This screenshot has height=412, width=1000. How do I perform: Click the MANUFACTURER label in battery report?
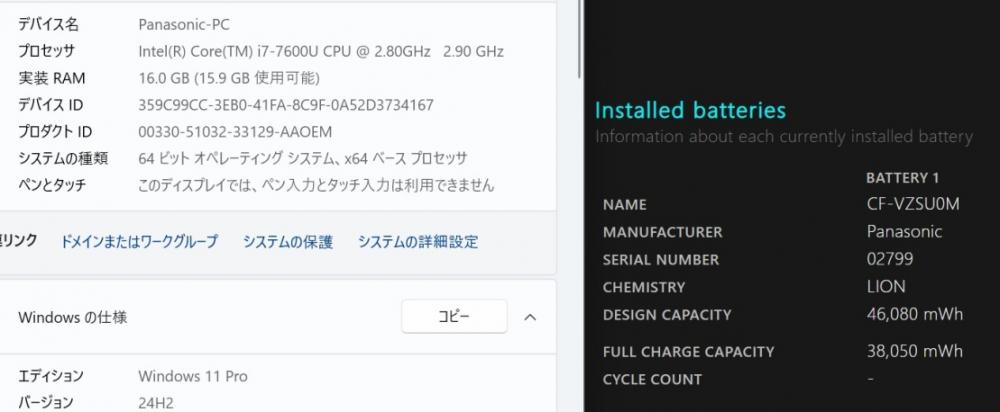tap(663, 232)
